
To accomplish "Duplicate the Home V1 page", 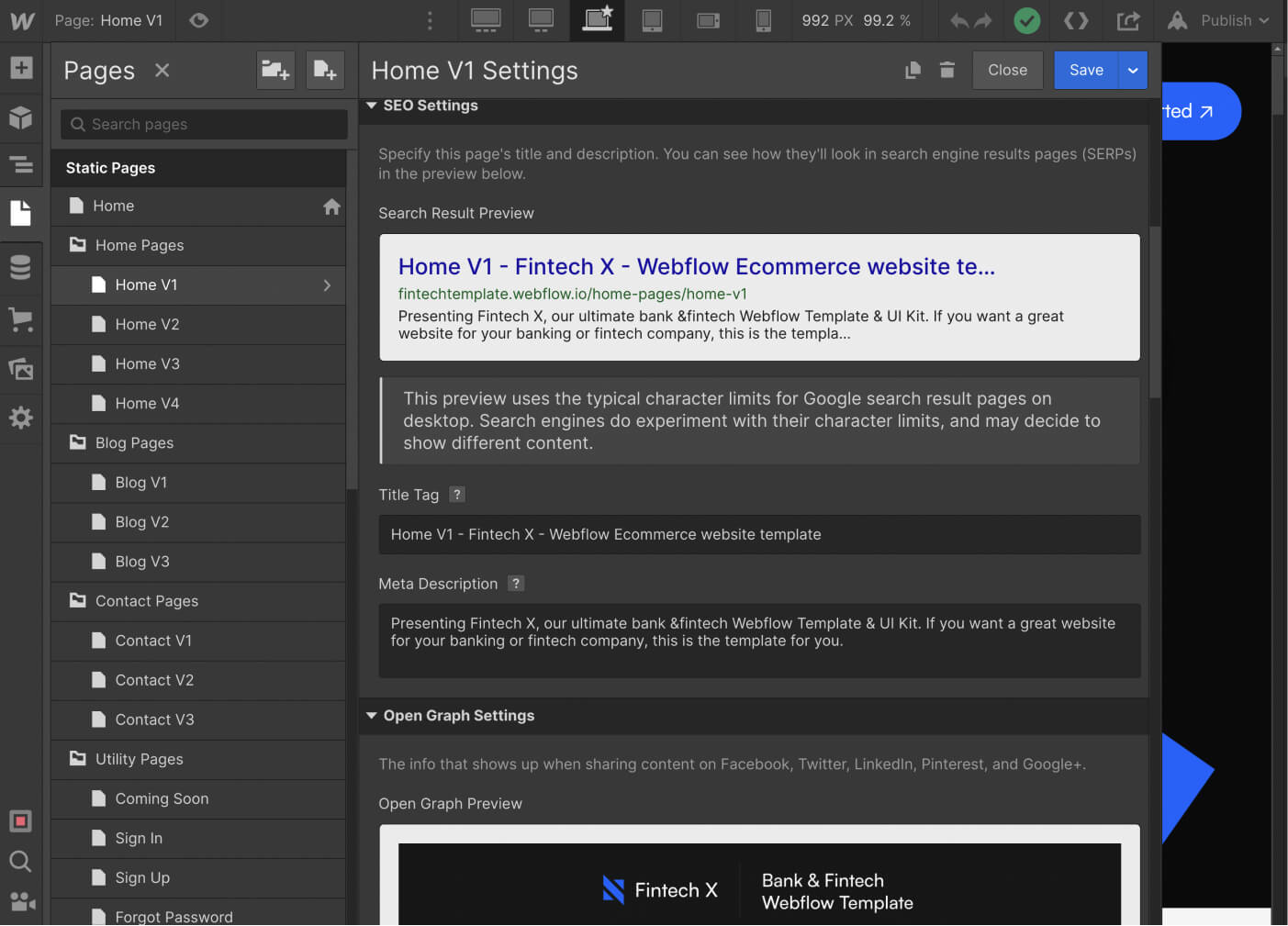I will point(913,71).
